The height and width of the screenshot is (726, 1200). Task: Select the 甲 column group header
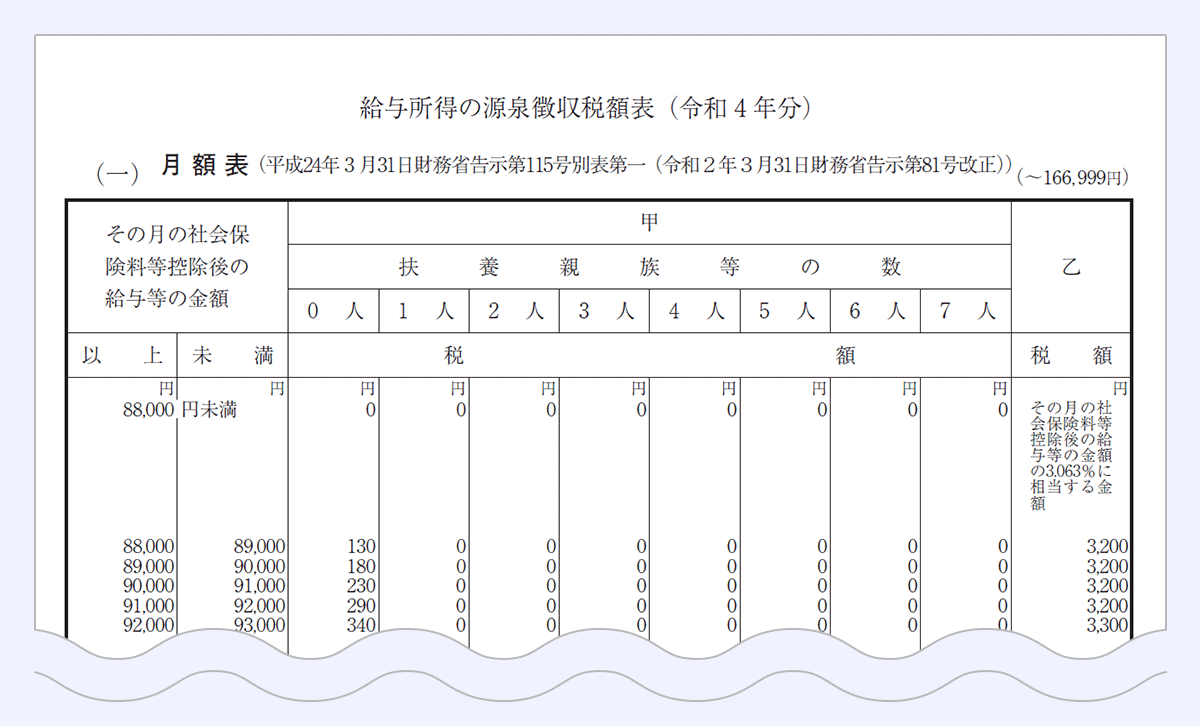[x=647, y=222]
